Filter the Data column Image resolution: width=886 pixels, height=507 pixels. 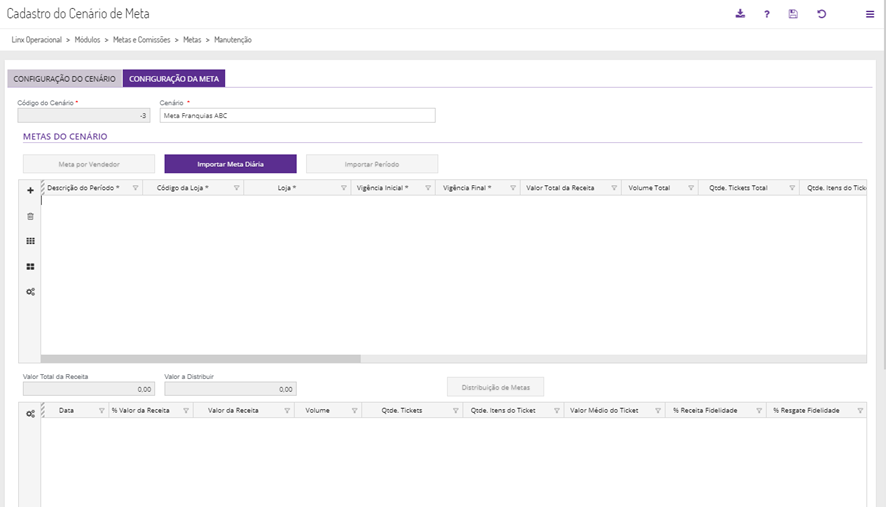pyautogui.click(x=102, y=411)
